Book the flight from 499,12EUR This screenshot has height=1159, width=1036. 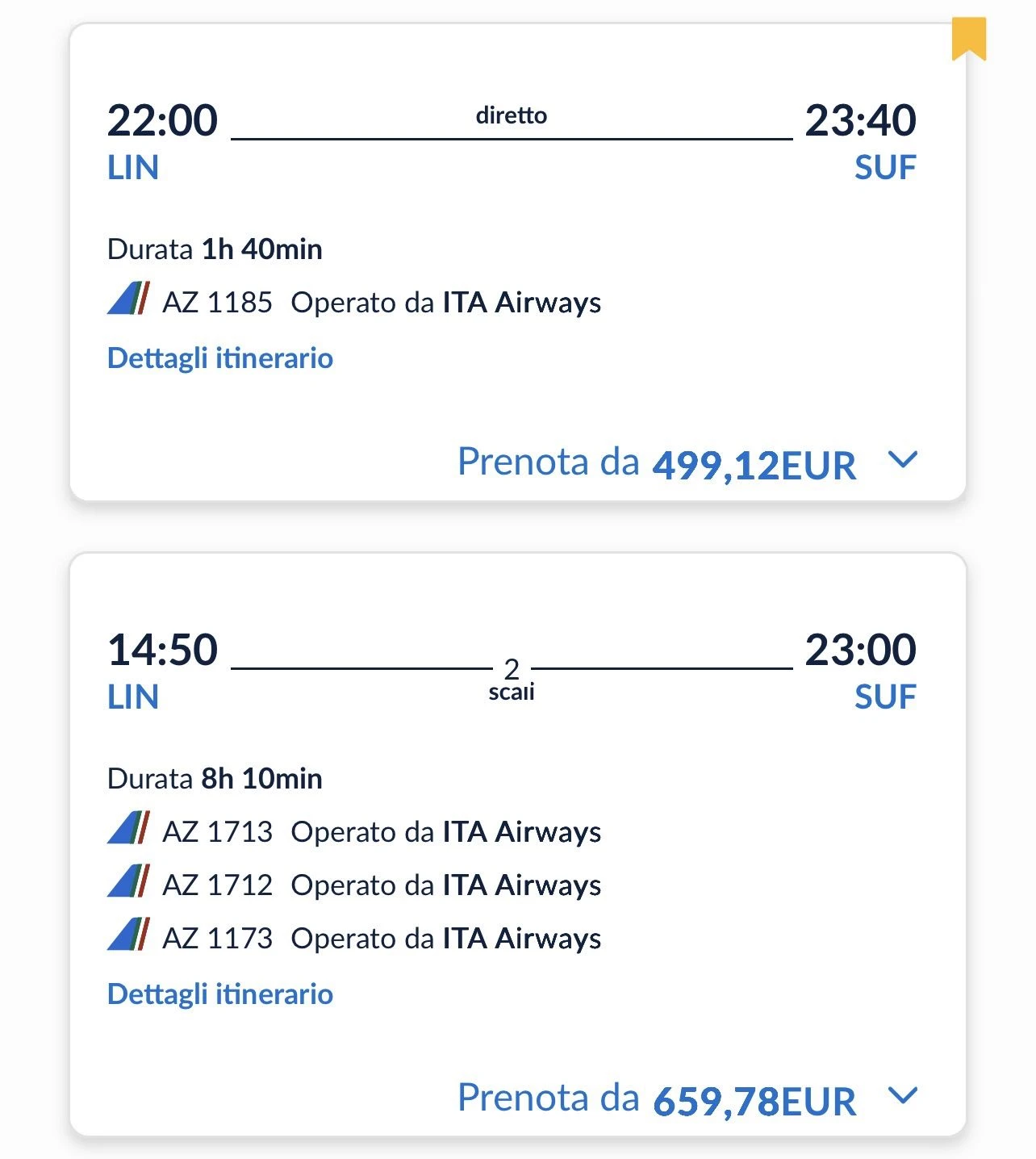pos(656,463)
